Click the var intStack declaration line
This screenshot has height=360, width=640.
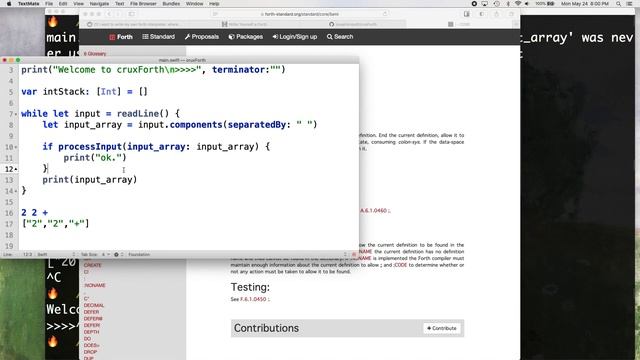[84, 92]
